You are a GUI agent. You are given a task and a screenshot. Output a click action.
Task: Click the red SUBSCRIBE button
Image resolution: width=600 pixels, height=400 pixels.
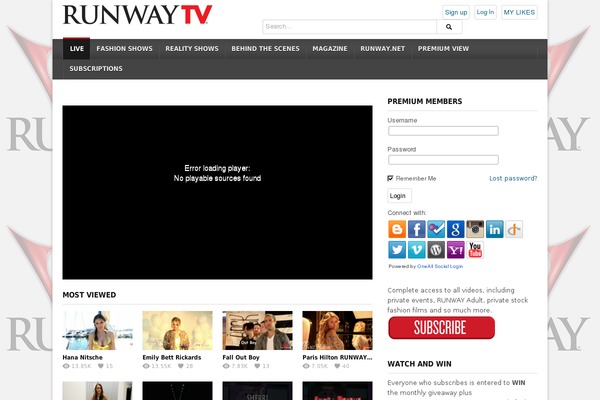[x=441, y=328]
